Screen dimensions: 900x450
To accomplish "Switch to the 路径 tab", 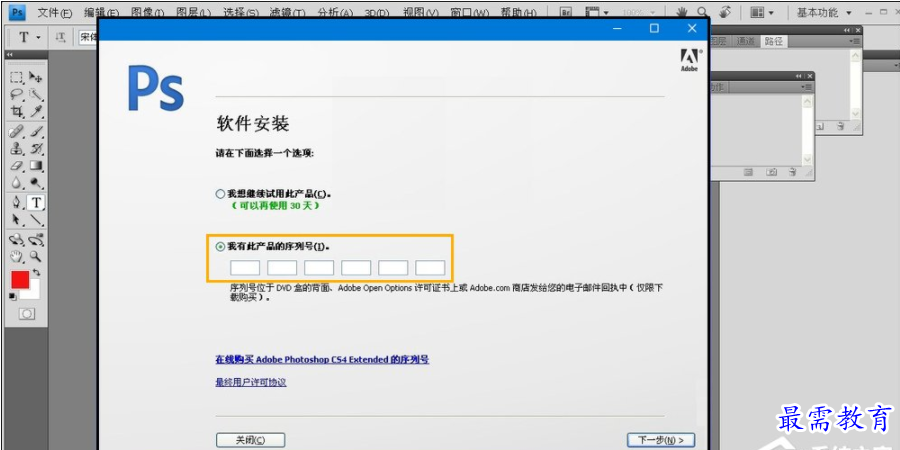I will click(x=773, y=41).
